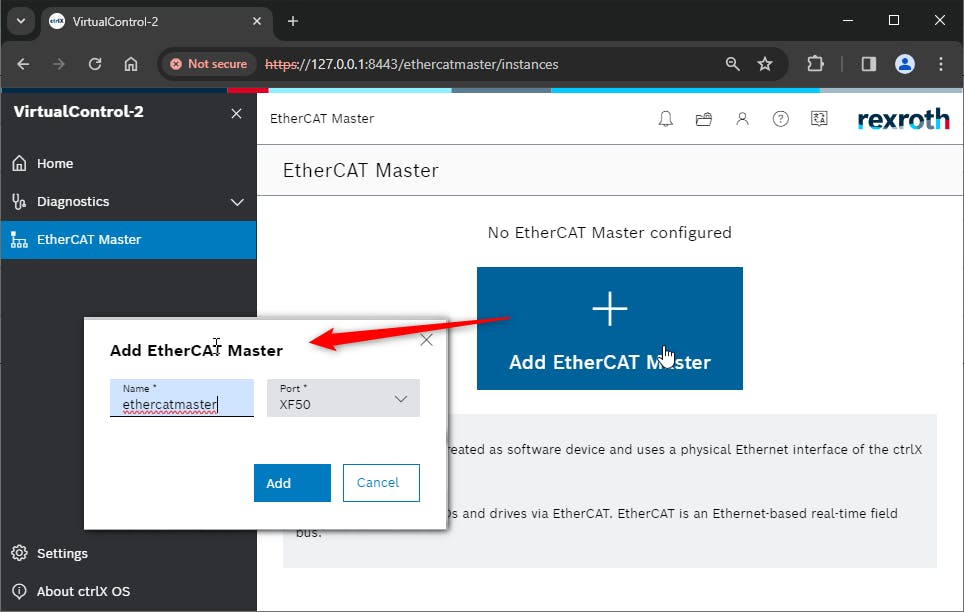Open the browser extensions puzzle icon
Screen dimensions: 964x612
coord(815,64)
